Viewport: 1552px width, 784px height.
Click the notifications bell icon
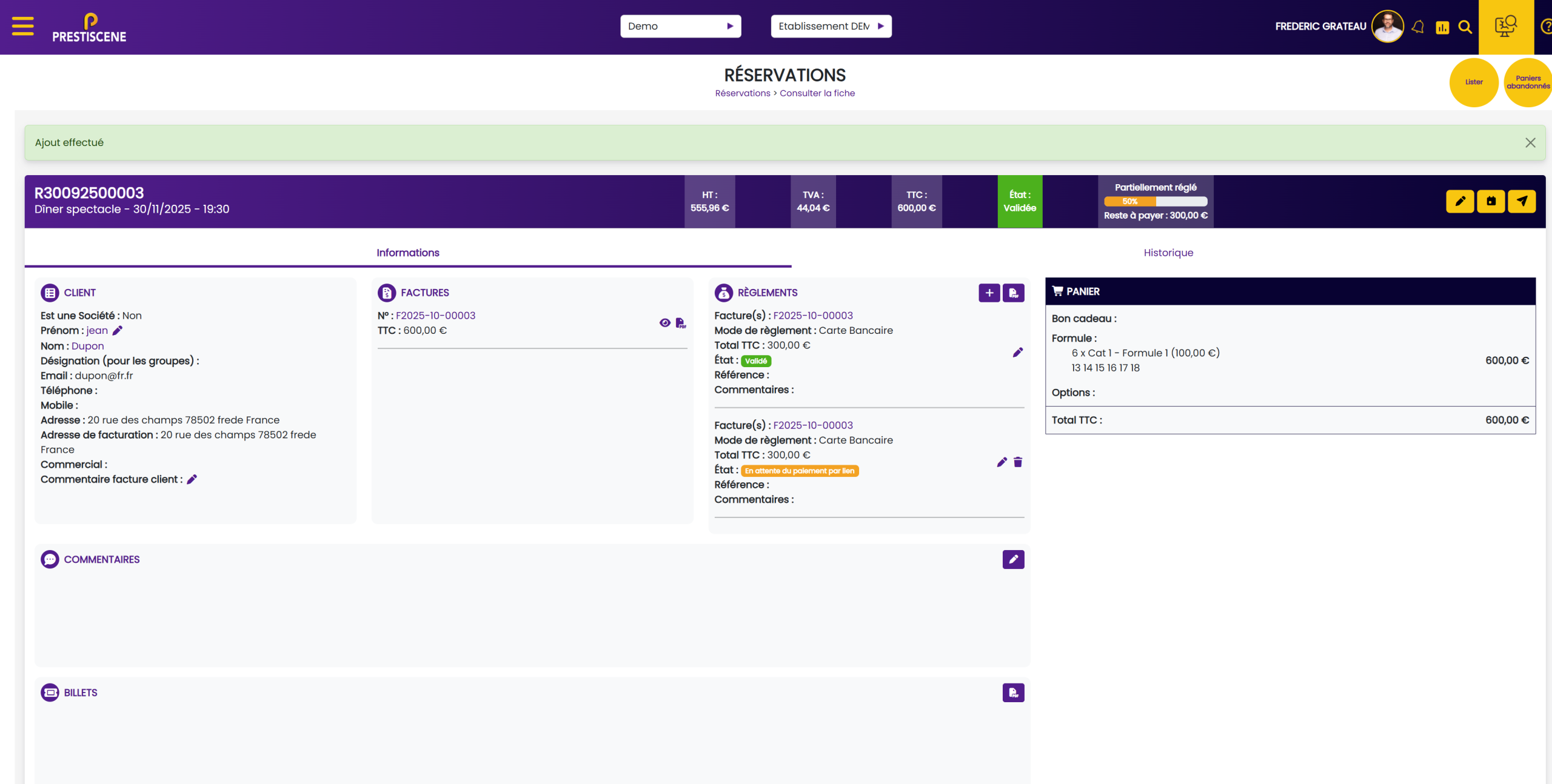click(1417, 27)
